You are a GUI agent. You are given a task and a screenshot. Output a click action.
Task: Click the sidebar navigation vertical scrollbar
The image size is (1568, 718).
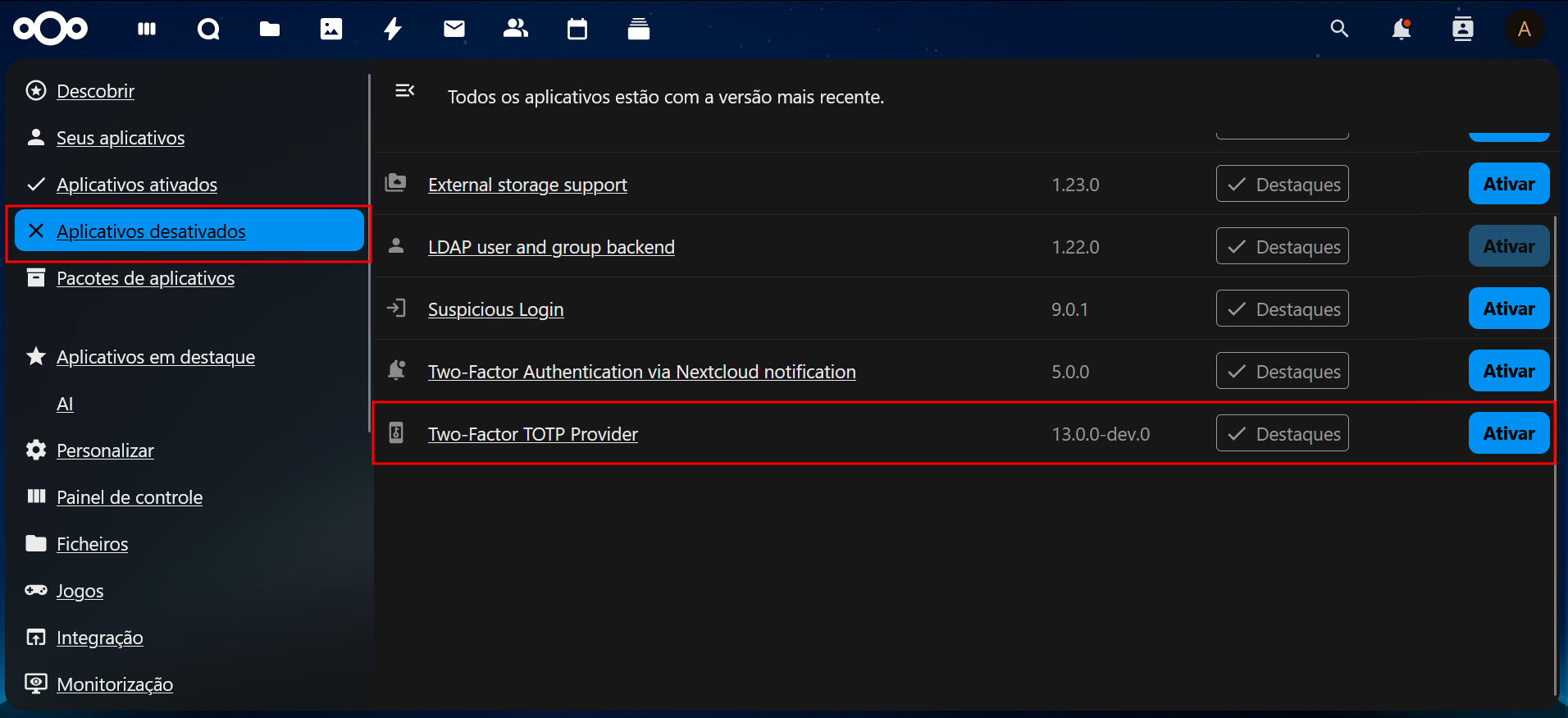point(370,253)
